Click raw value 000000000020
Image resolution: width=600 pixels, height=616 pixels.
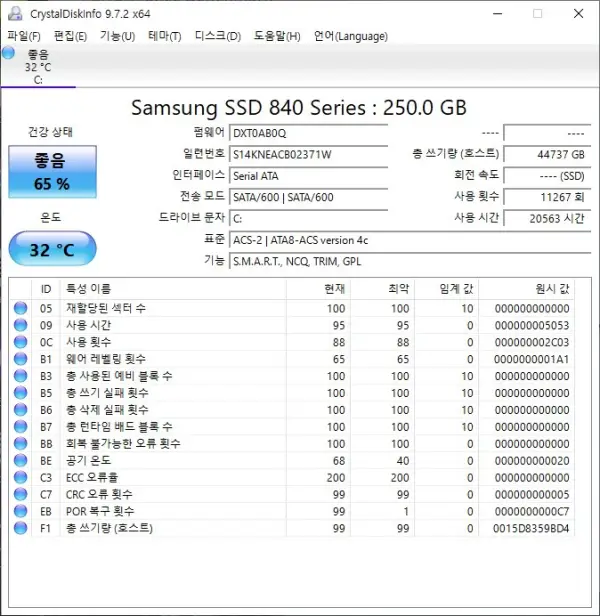click(x=532, y=460)
